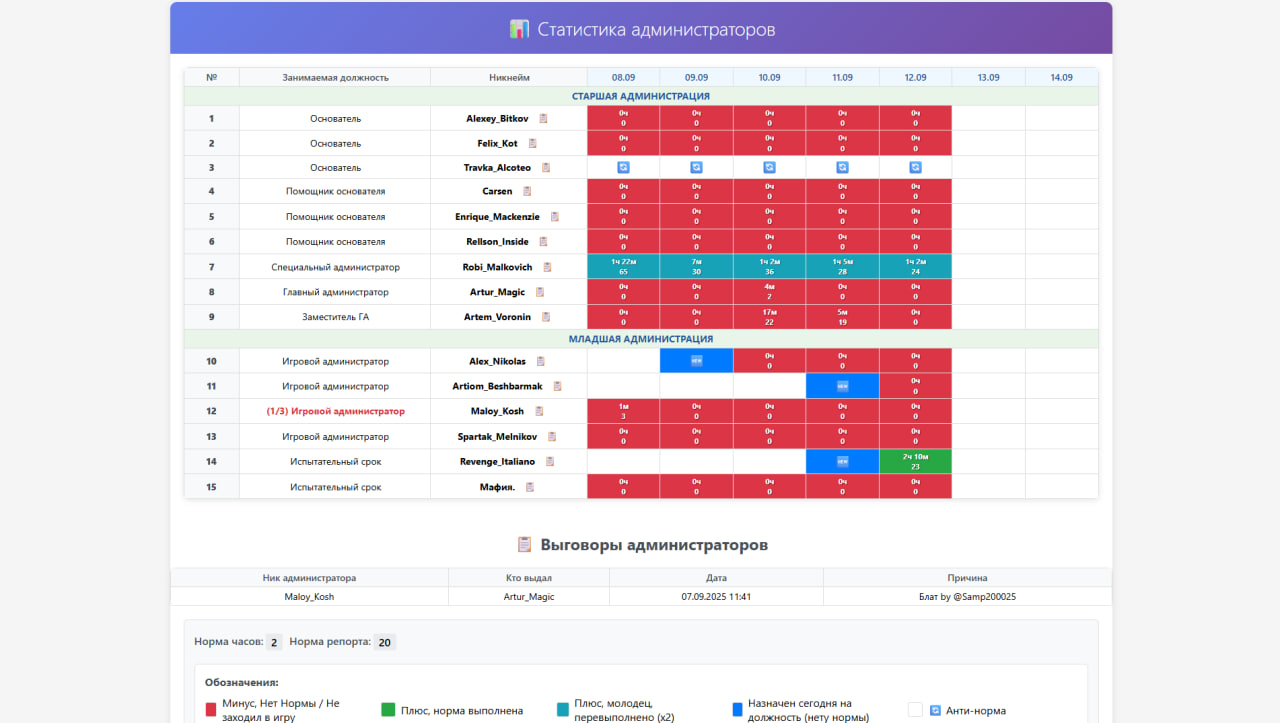Click anti-norm refresh icon in Travka_Alcoteo's 08.09 cell

click(x=623, y=167)
